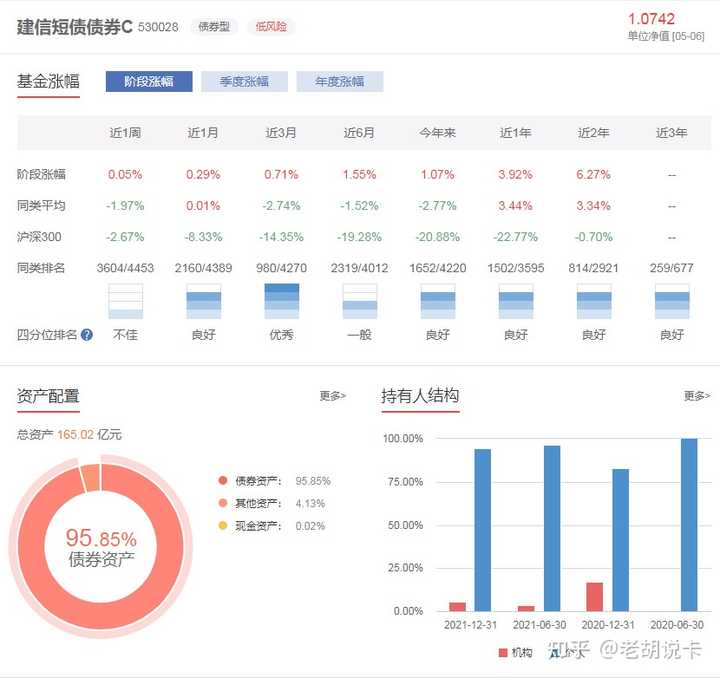Viewport: 720px width, 678px height.
Task: Click the 沪深300 row label
Action: click(x=39, y=237)
